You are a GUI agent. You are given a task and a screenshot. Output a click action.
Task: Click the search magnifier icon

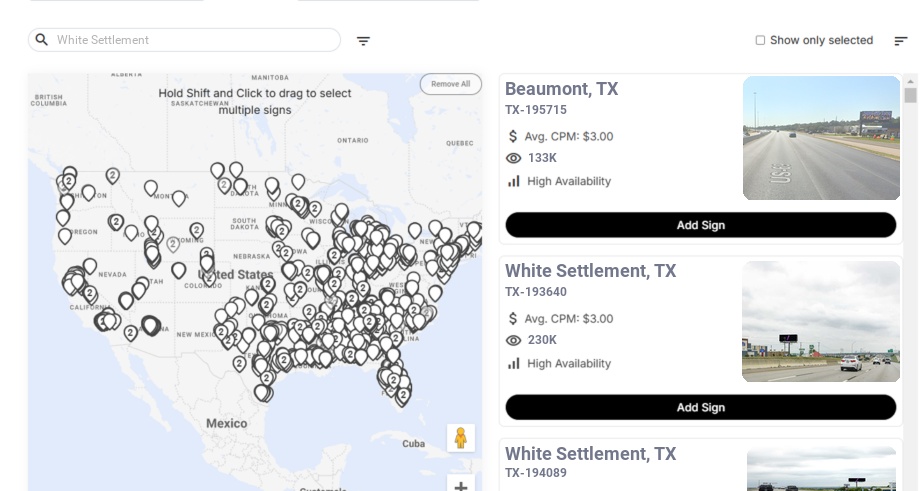coord(41,40)
